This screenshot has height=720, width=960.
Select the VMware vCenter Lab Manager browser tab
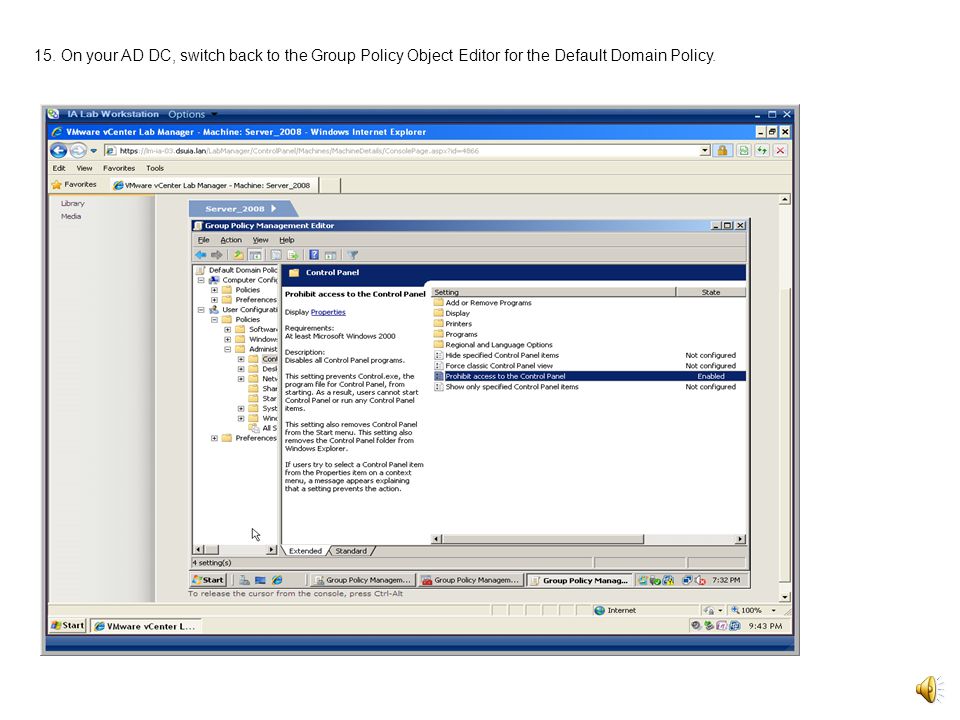[x=215, y=185]
